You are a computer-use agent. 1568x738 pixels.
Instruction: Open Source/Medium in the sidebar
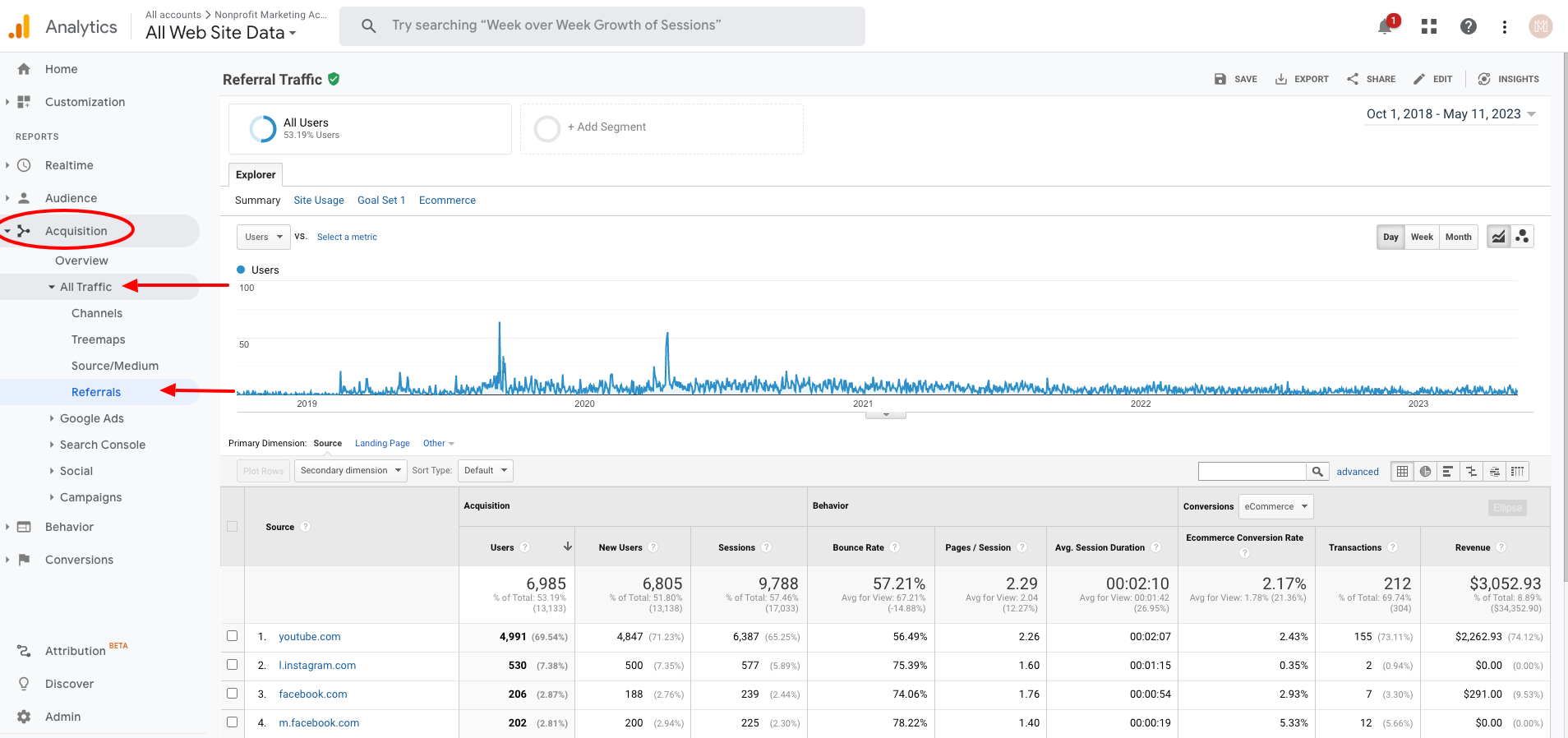pyautogui.click(x=115, y=366)
